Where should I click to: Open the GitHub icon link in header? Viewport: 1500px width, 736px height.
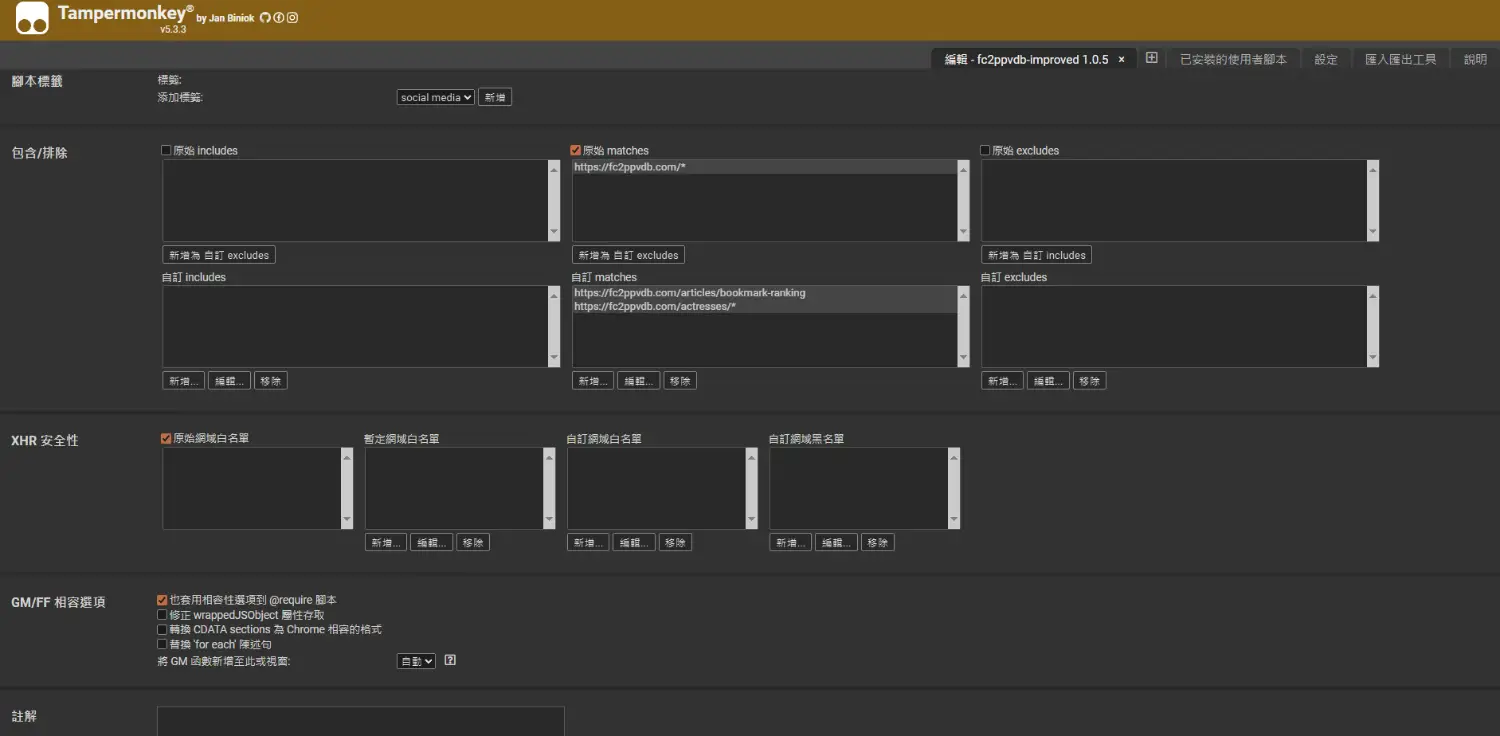[x=265, y=18]
